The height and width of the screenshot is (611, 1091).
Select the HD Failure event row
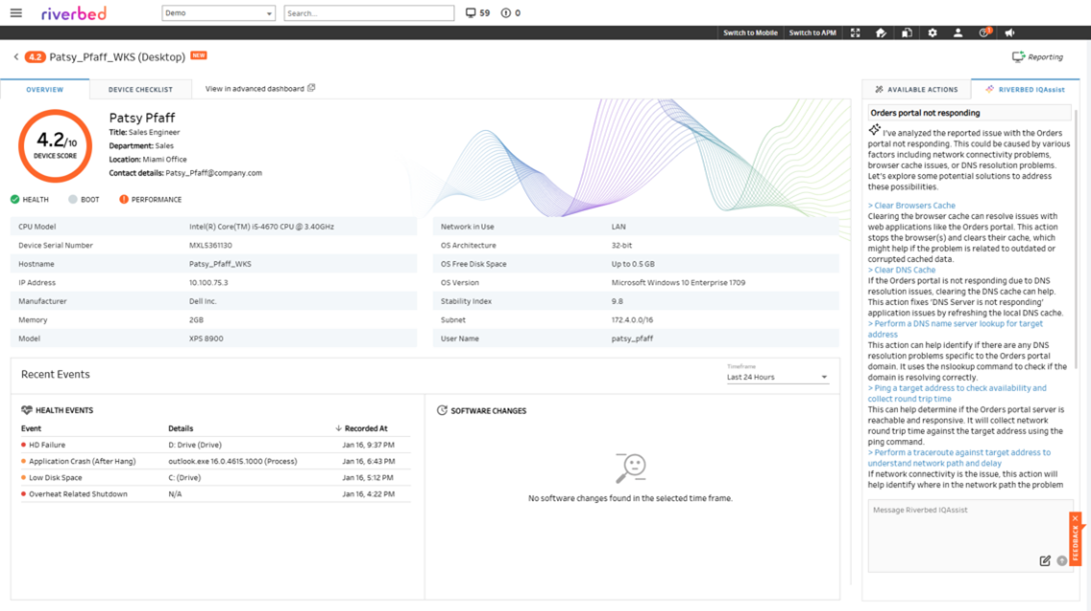pyautogui.click(x=216, y=445)
